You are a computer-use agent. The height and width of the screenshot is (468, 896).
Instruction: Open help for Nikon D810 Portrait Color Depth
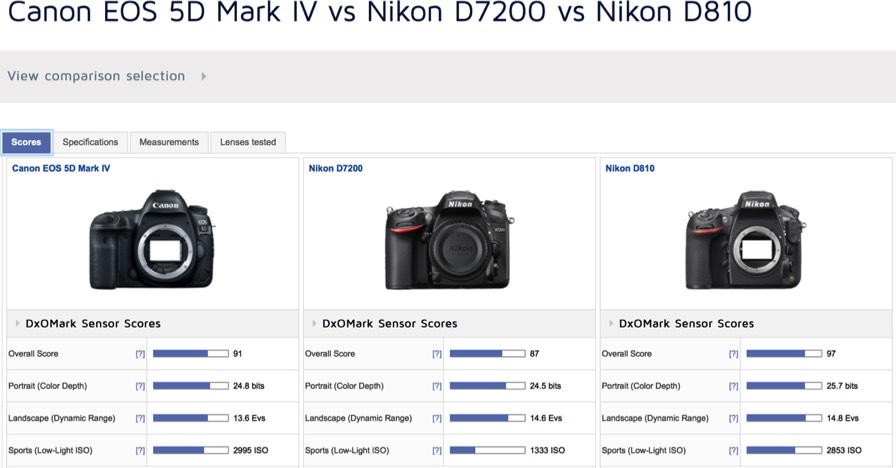pos(734,386)
